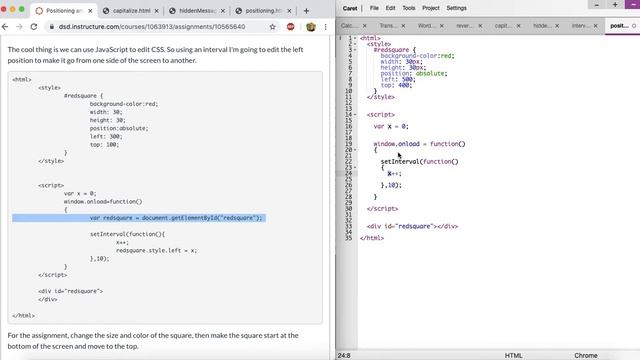Image resolution: width=640 pixels, height=360 pixels.
Task: Close the Positioning browser tab
Action: pyautogui.click(x=90, y=11)
